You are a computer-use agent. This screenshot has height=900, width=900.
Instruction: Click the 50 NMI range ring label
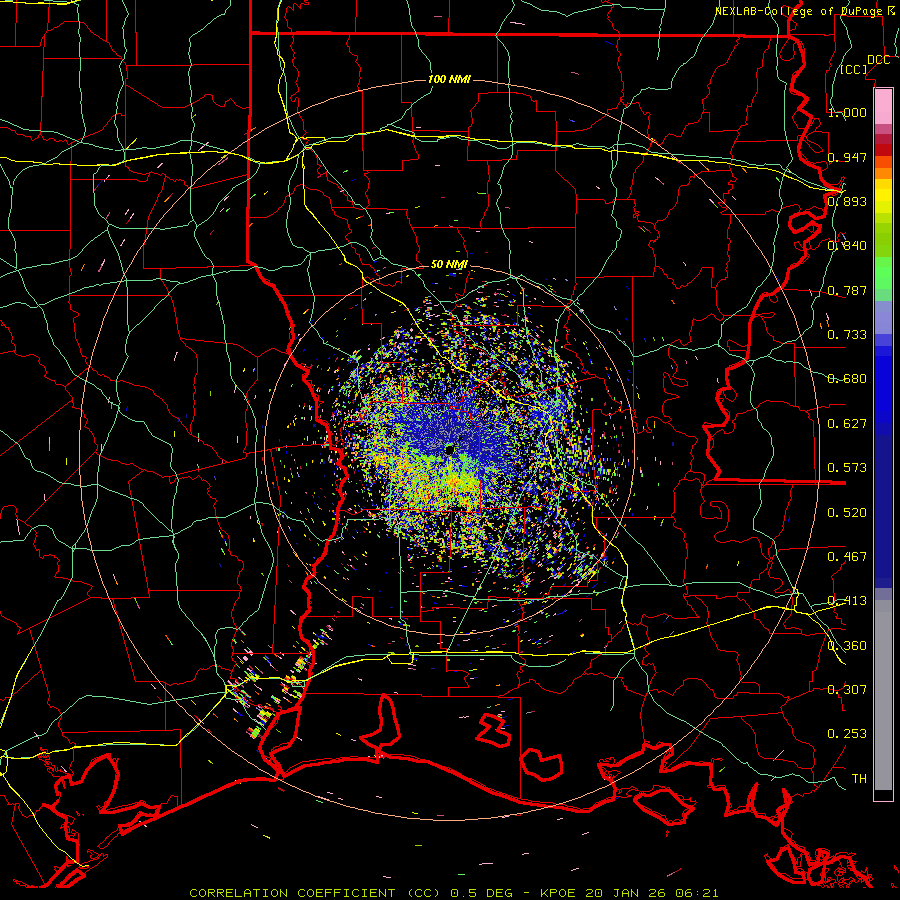(x=449, y=265)
